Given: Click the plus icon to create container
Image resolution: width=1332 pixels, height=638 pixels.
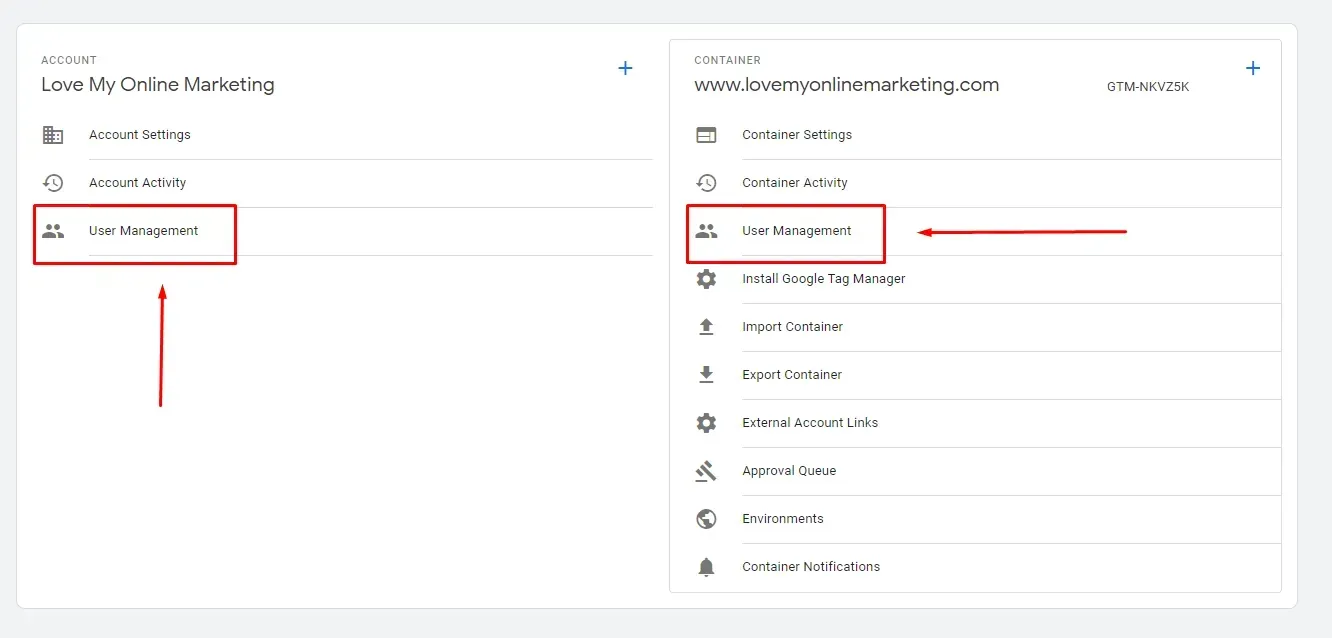Looking at the screenshot, I should click(1253, 68).
